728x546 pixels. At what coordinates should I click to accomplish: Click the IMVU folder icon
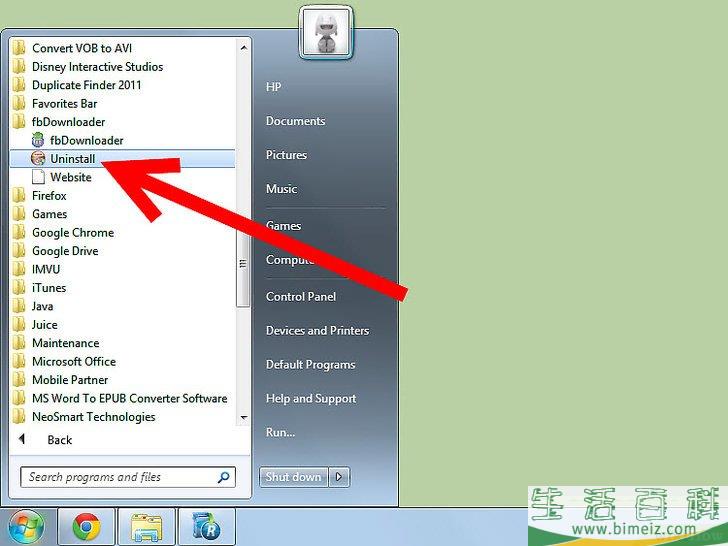[x=19, y=269]
